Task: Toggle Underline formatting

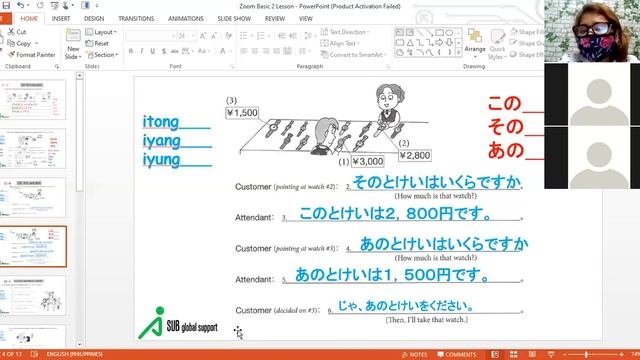Action: [153, 51]
